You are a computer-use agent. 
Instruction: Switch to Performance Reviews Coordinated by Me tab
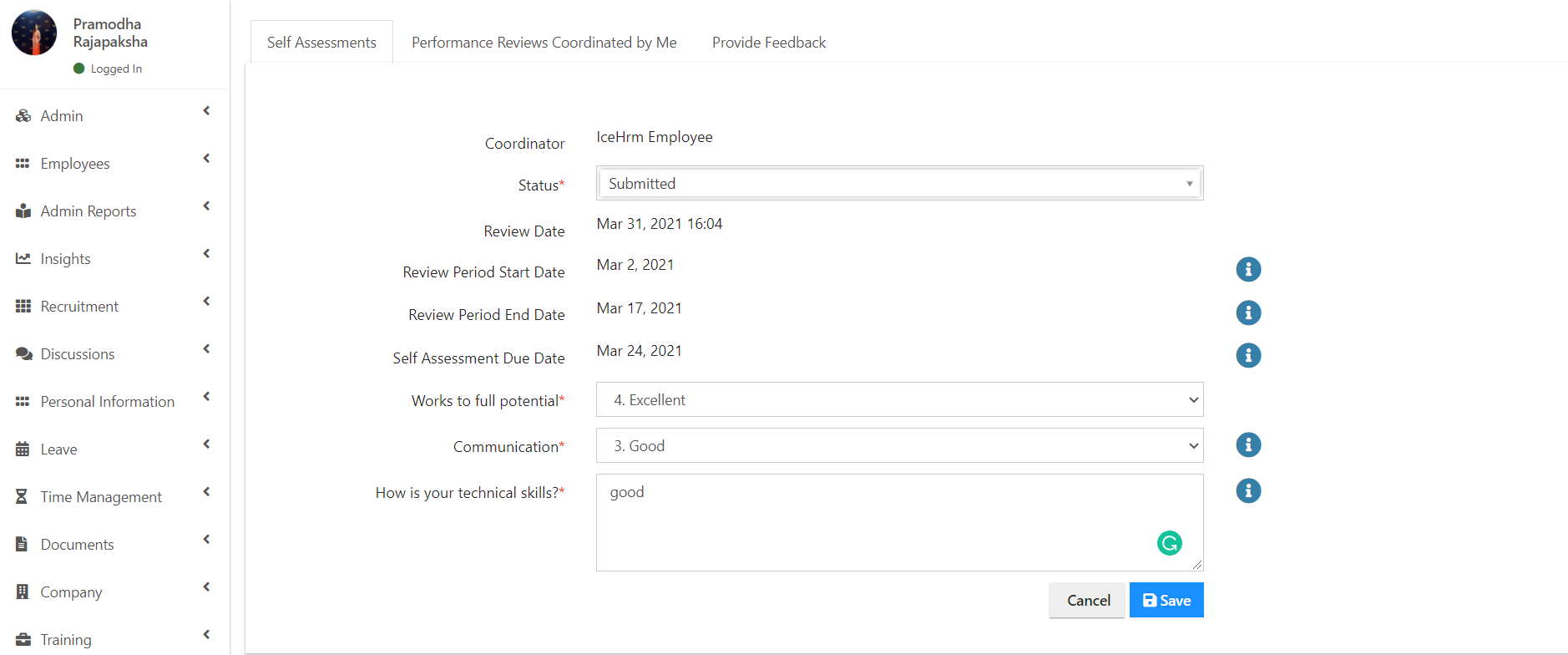pos(544,43)
